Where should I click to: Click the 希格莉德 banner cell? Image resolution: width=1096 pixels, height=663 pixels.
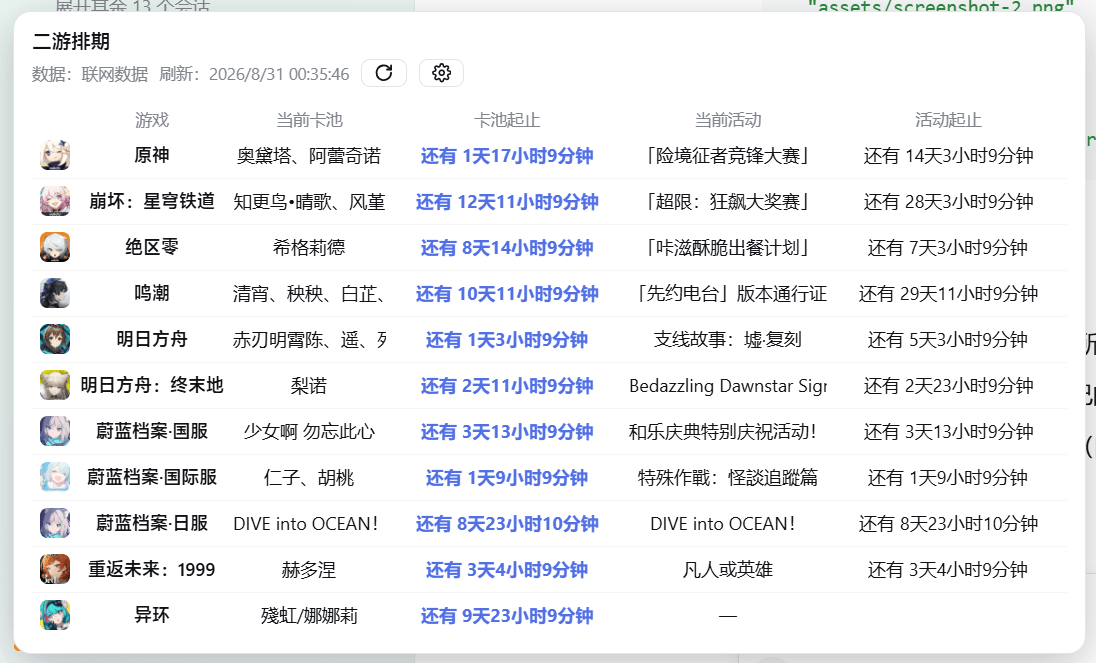pyautogui.click(x=309, y=248)
